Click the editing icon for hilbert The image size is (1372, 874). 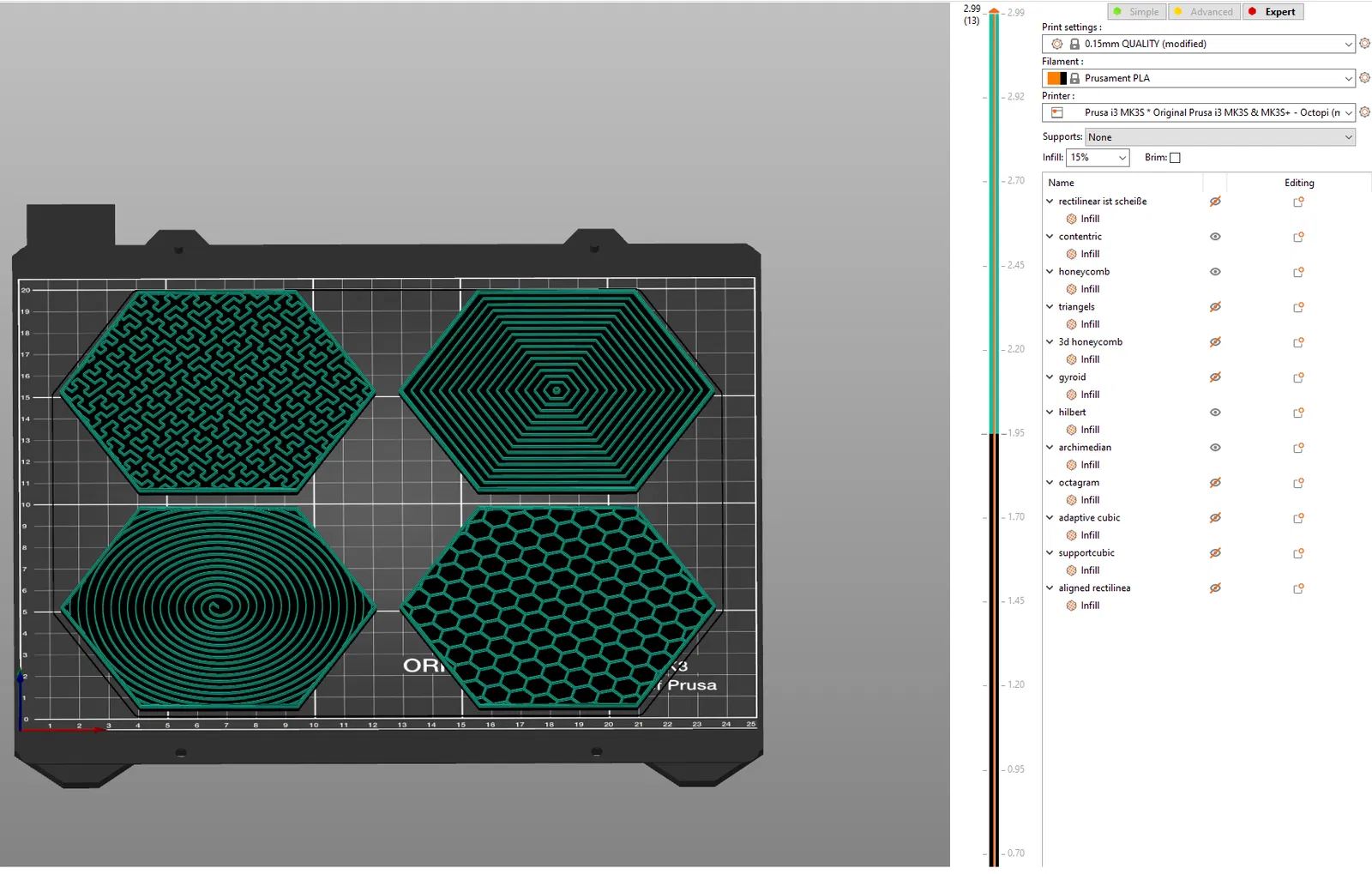click(x=1298, y=413)
